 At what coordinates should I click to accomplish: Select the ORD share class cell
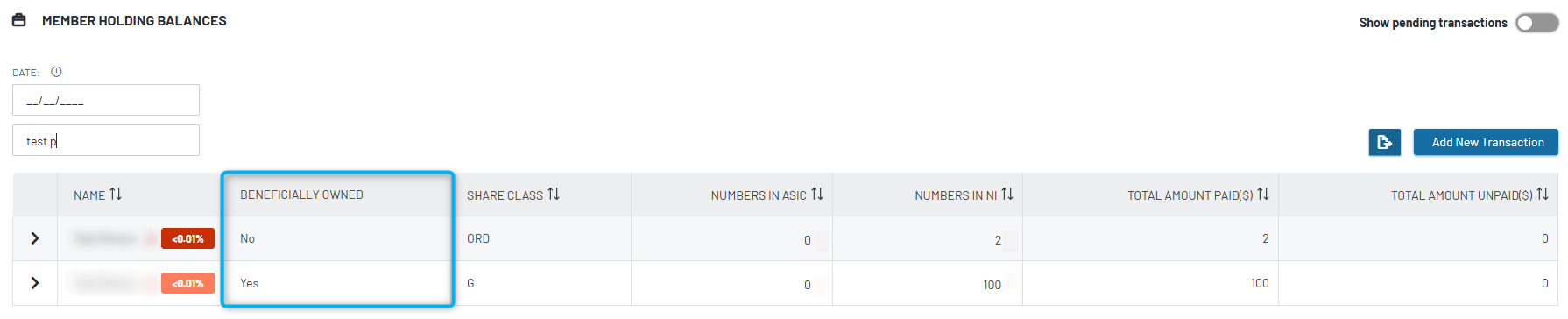543,238
